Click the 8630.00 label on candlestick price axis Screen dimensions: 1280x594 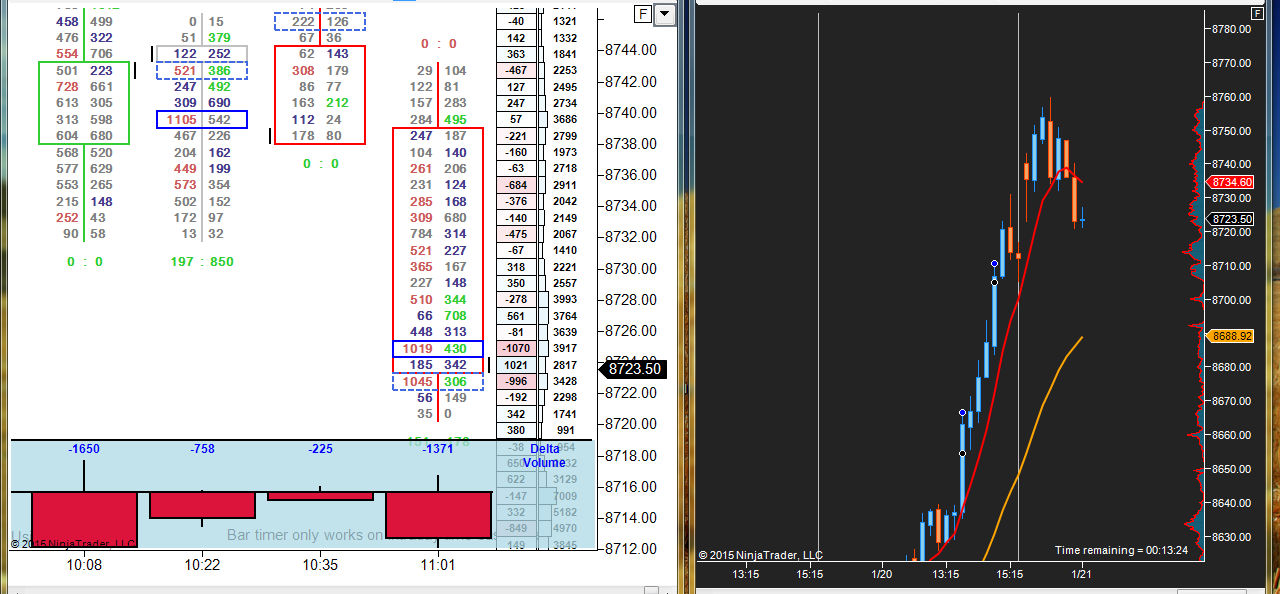[1231, 537]
